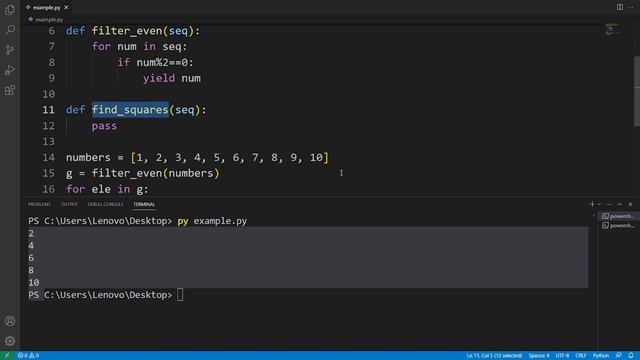Open the Source Control view
This screenshot has width=640, height=360.
(x=10, y=50)
